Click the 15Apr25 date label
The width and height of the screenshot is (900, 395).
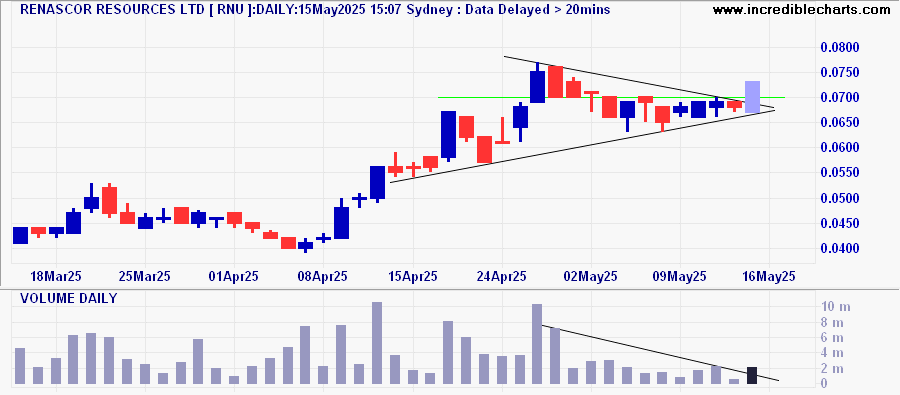click(413, 276)
